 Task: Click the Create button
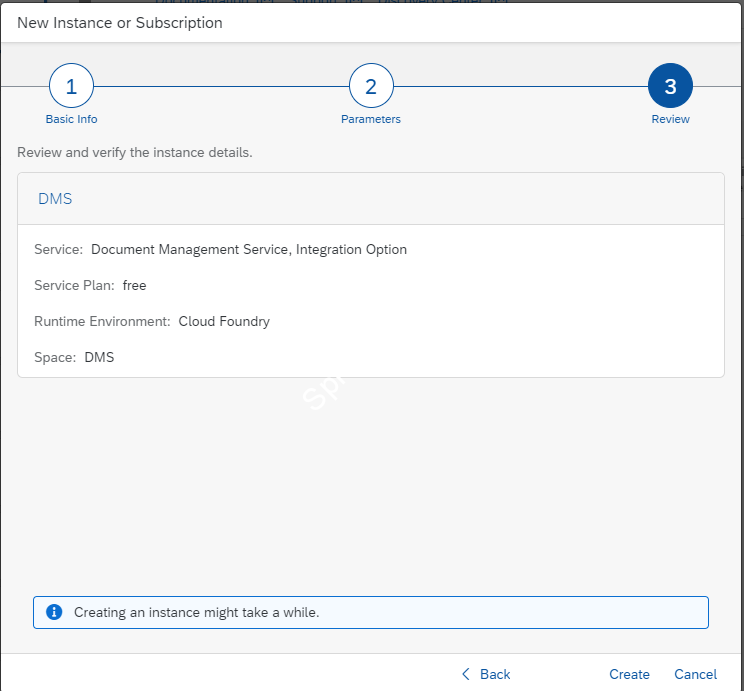pos(629,674)
